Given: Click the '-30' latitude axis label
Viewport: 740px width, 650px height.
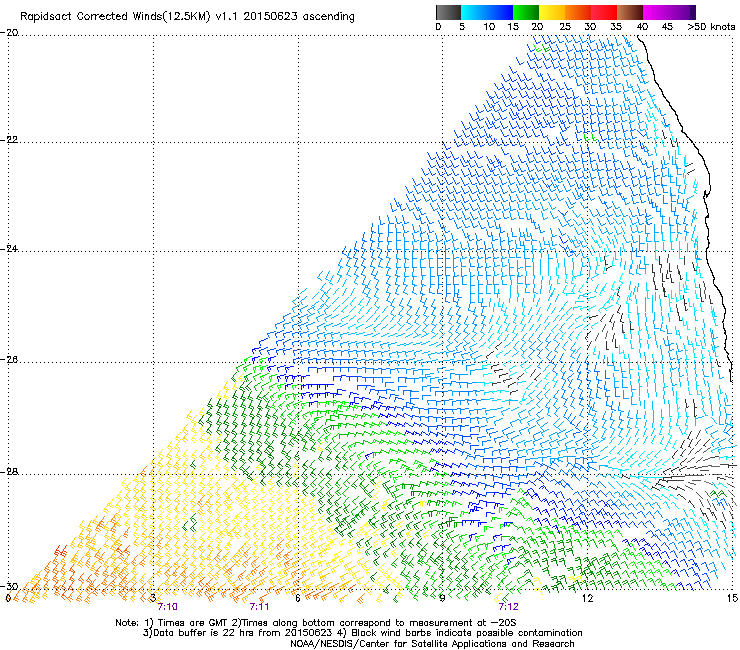Looking at the screenshot, I should [10, 586].
